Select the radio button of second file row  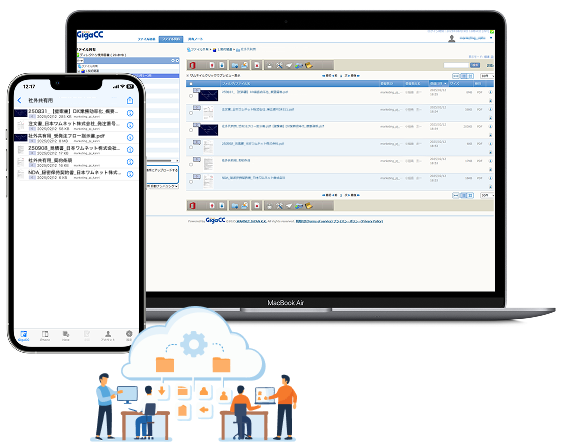click(191, 113)
